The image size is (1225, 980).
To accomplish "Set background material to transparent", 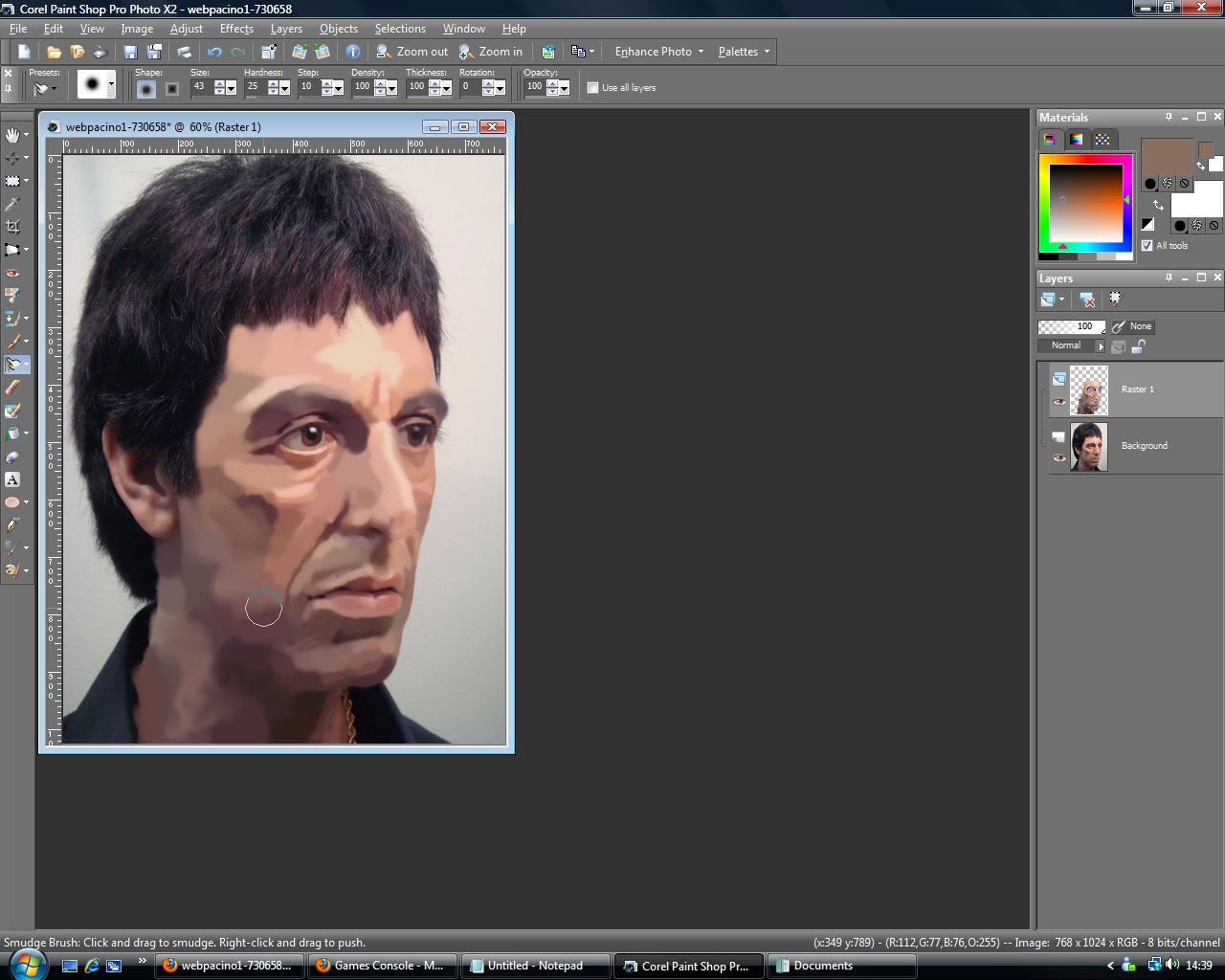I will coord(1214,226).
